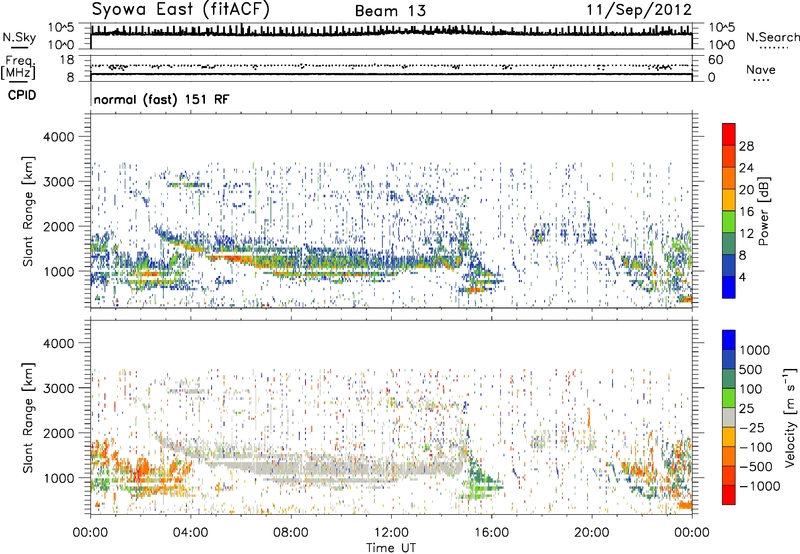The image size is (800, 554).
Task: Click the 'normal (fast) 151 RF' text
Action: [x=161, y=99]
